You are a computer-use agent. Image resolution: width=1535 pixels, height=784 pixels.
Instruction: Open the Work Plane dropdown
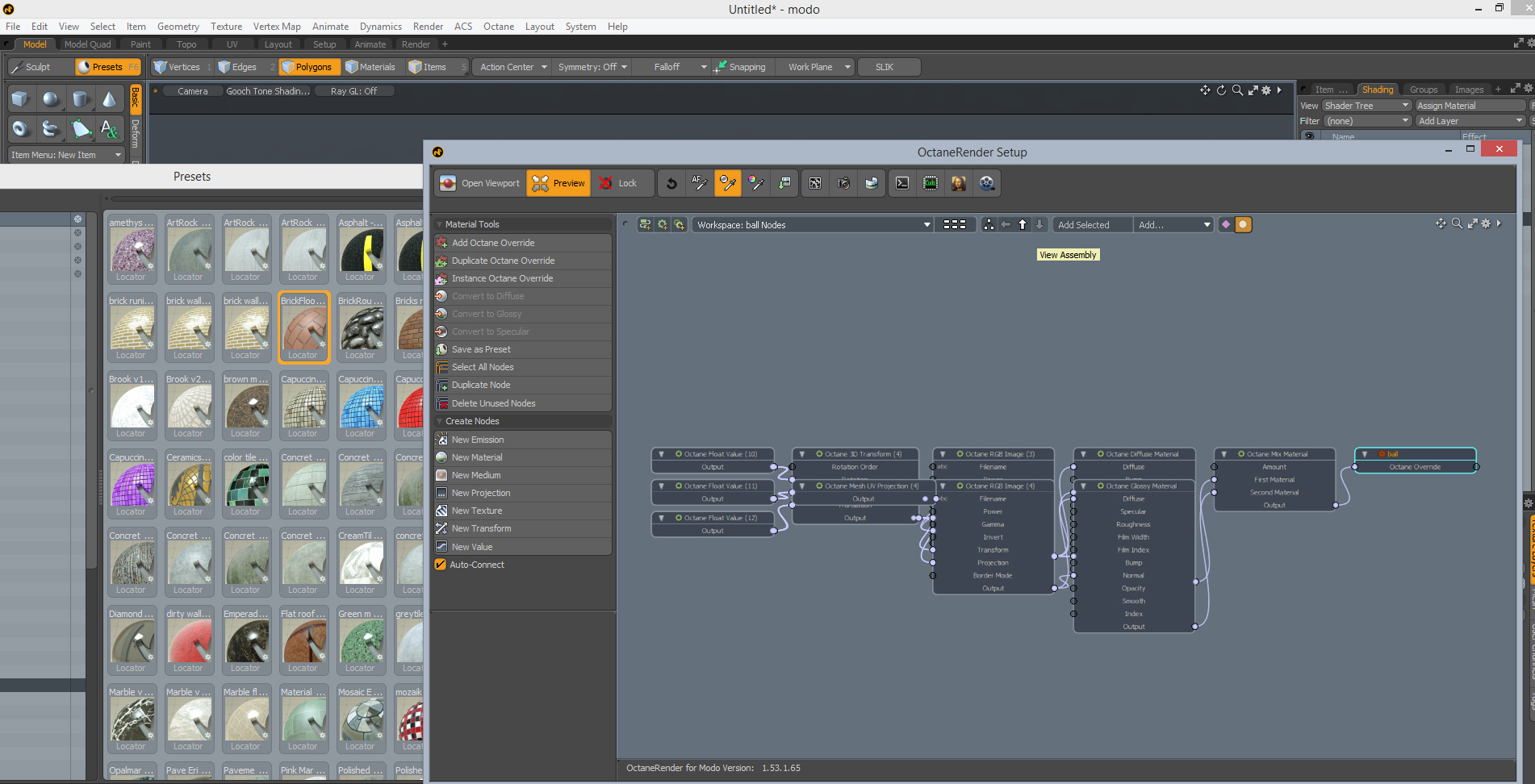click(817, 67)
